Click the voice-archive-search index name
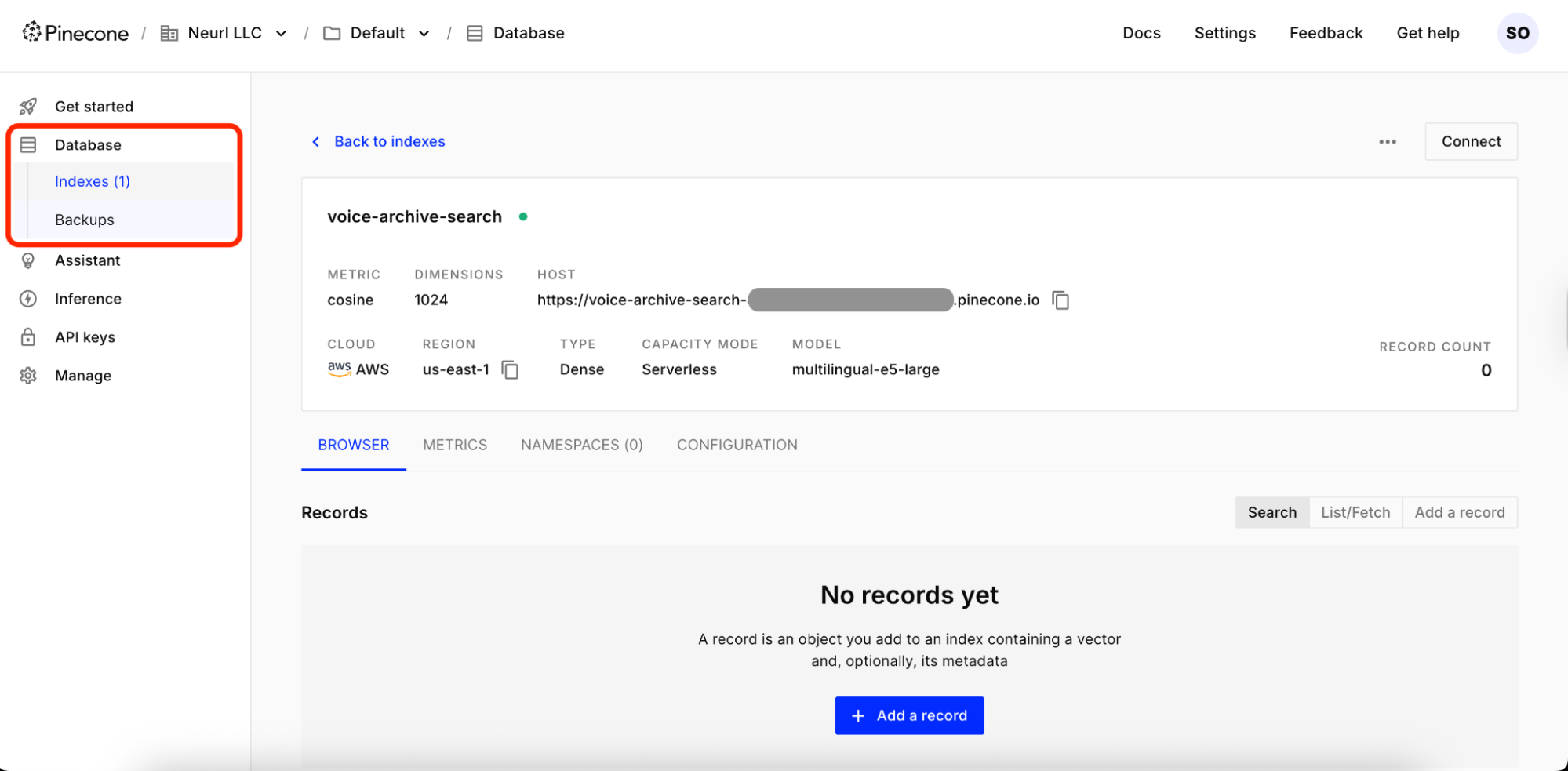This screenshot has width=1568, height=771. (x=414, y=217)
